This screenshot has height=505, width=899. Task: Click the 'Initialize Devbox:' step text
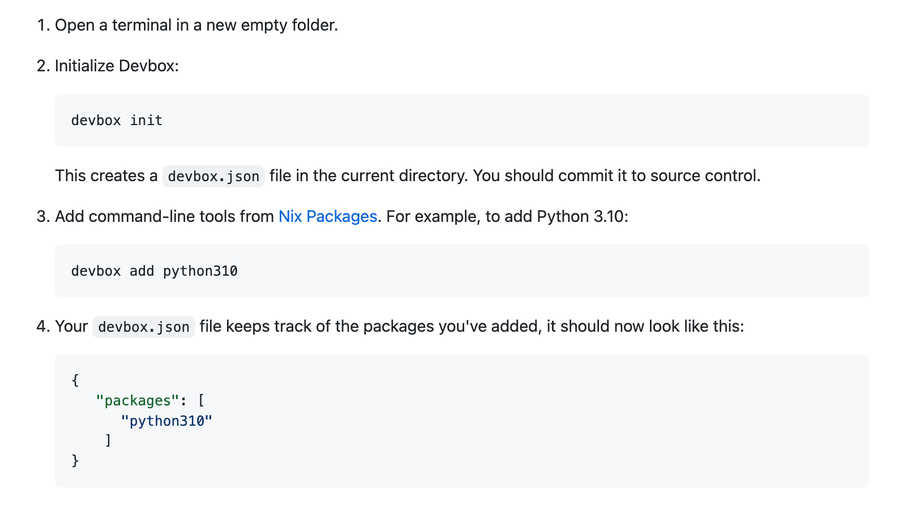(116, 66)
